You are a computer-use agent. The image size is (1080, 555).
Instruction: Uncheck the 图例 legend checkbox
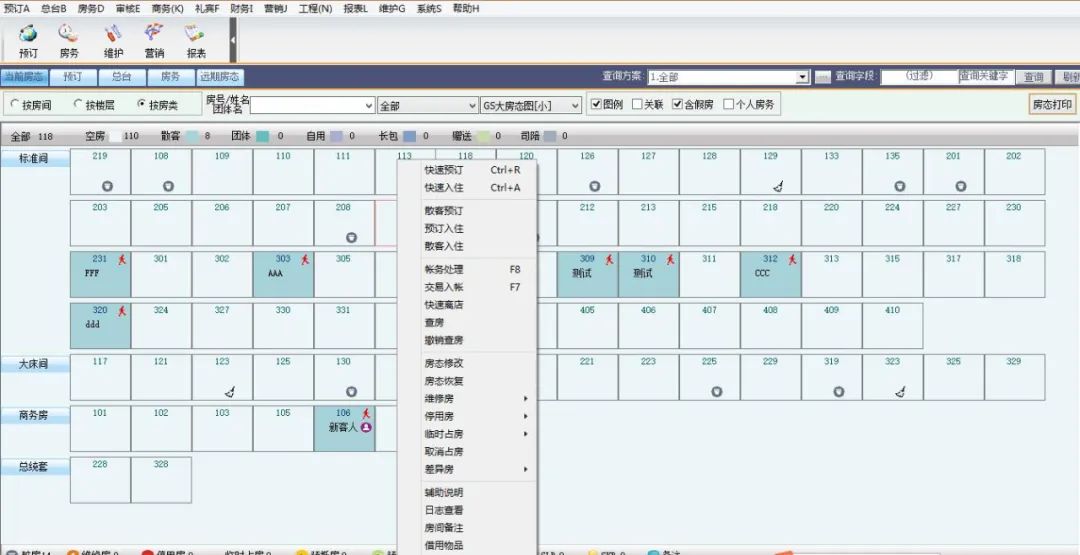pyautogui.click(x=596, y=104)
